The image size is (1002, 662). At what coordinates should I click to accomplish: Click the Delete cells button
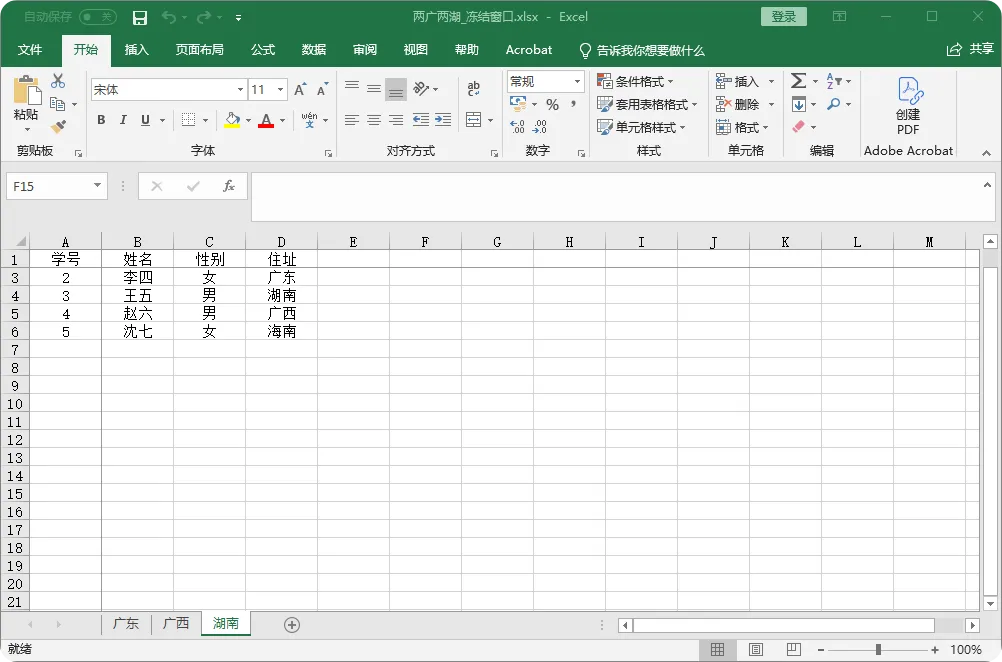pyautogui.click(x=745, y=104)
